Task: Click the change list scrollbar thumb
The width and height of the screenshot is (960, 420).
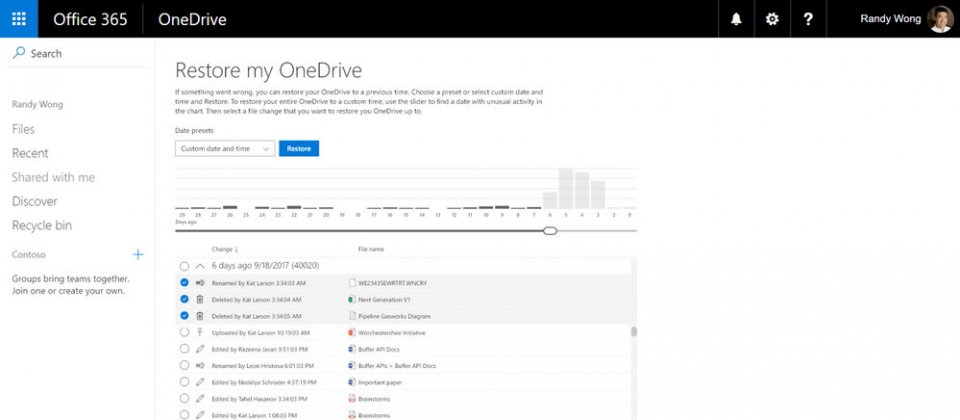Action: (x=634, y=331)
